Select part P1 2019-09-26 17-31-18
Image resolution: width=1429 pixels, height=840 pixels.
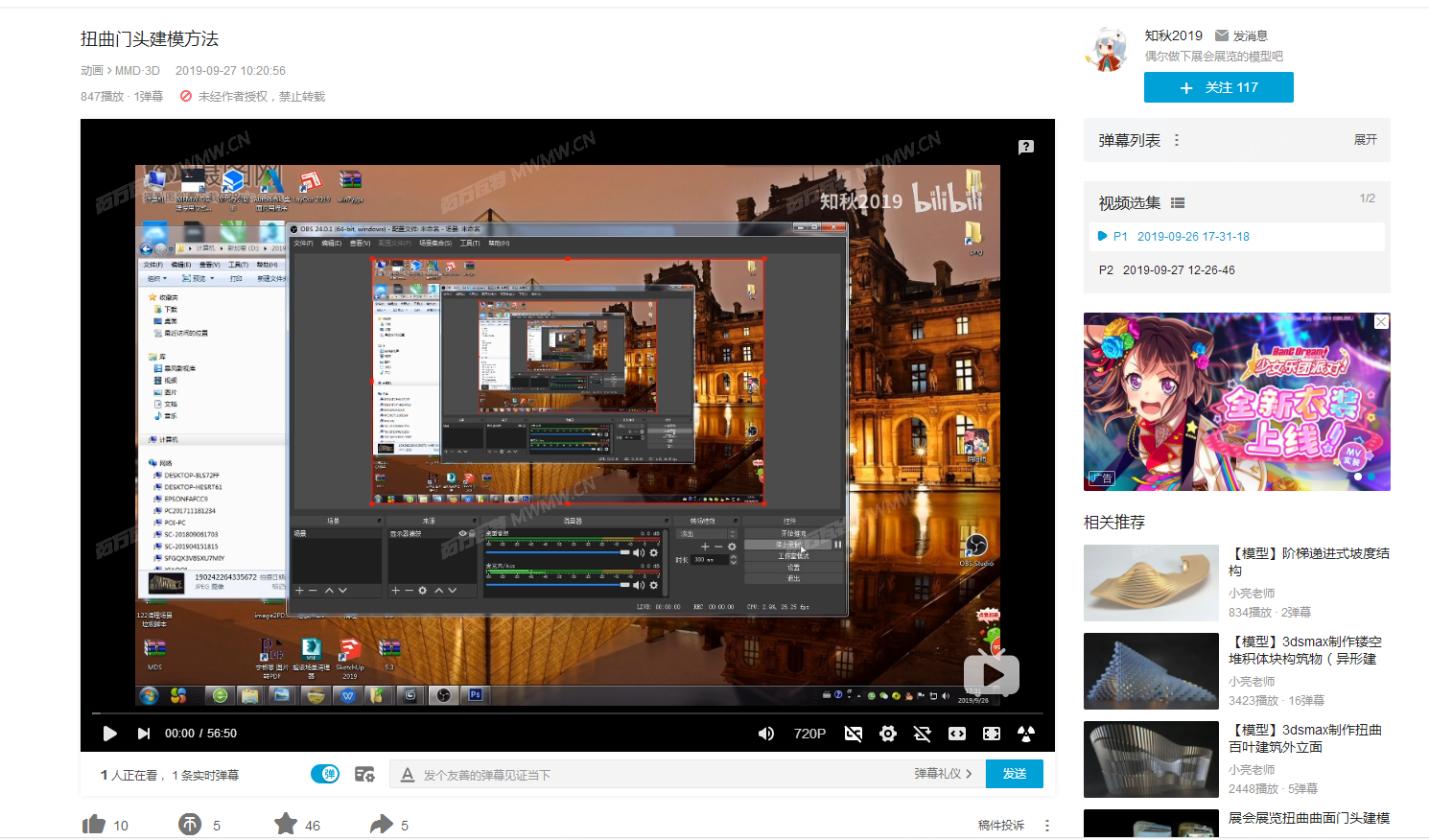click(x=1237, y=237)
